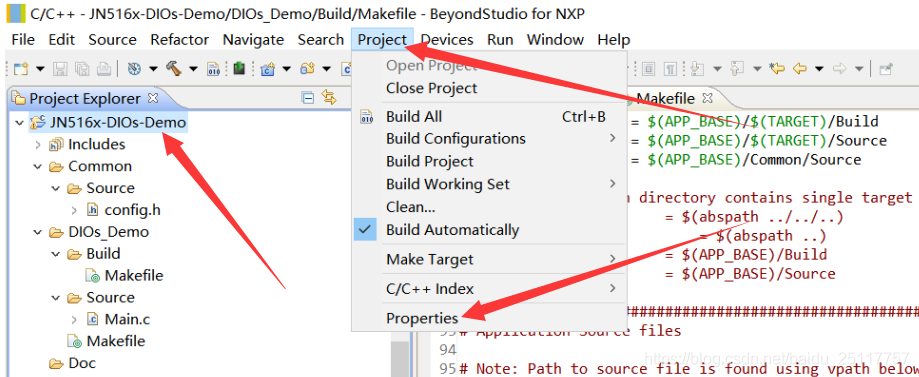
Task: Click the Forward navigation arrow icon
Action: pos(840,69)
